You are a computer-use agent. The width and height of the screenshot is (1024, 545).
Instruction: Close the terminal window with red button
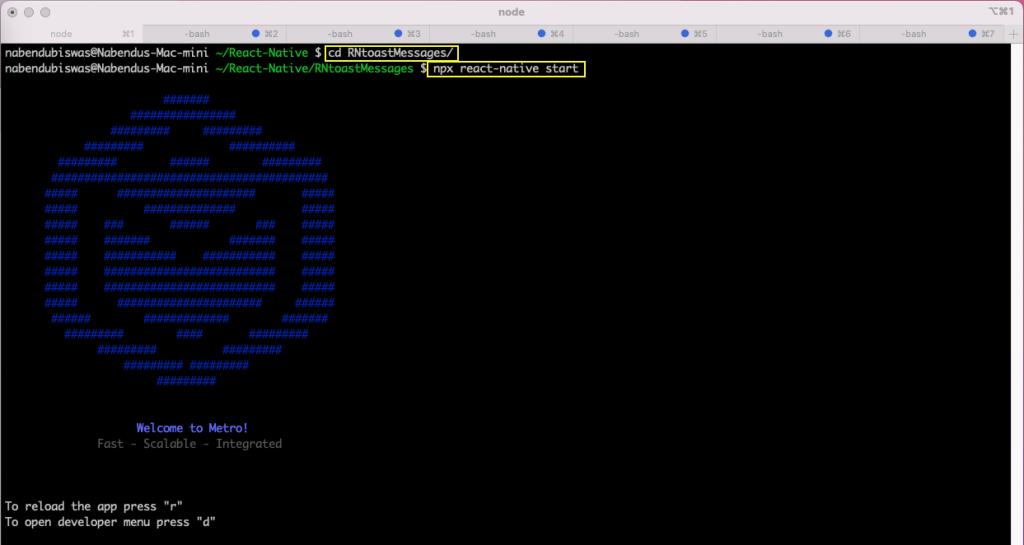(x=13, y=12)
